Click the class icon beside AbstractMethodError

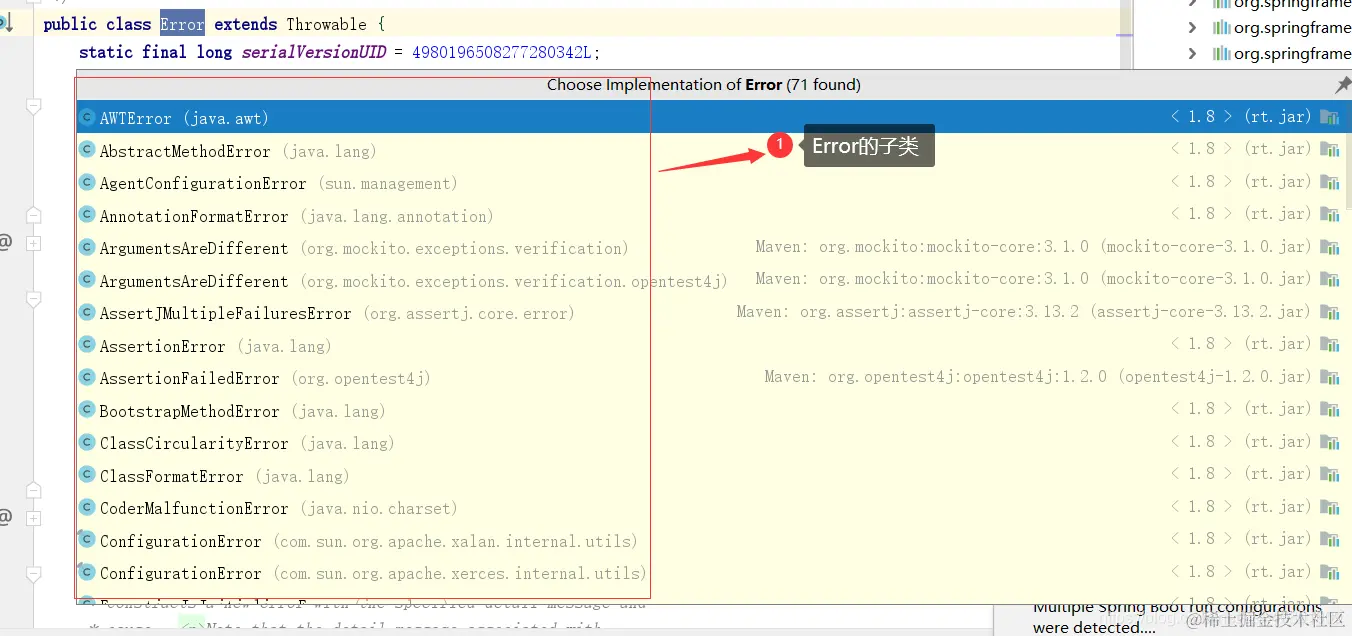pyautogui.click(x=87, y=151)
